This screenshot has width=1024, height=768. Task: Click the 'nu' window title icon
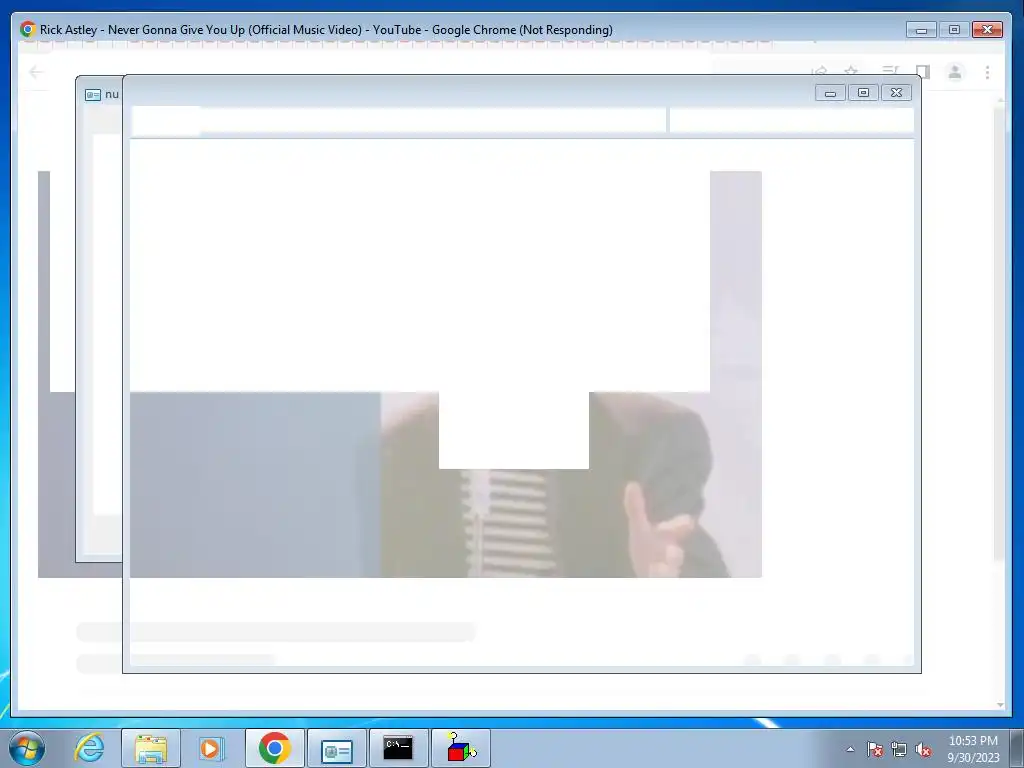pyautogui.click(x=93, y=95)
